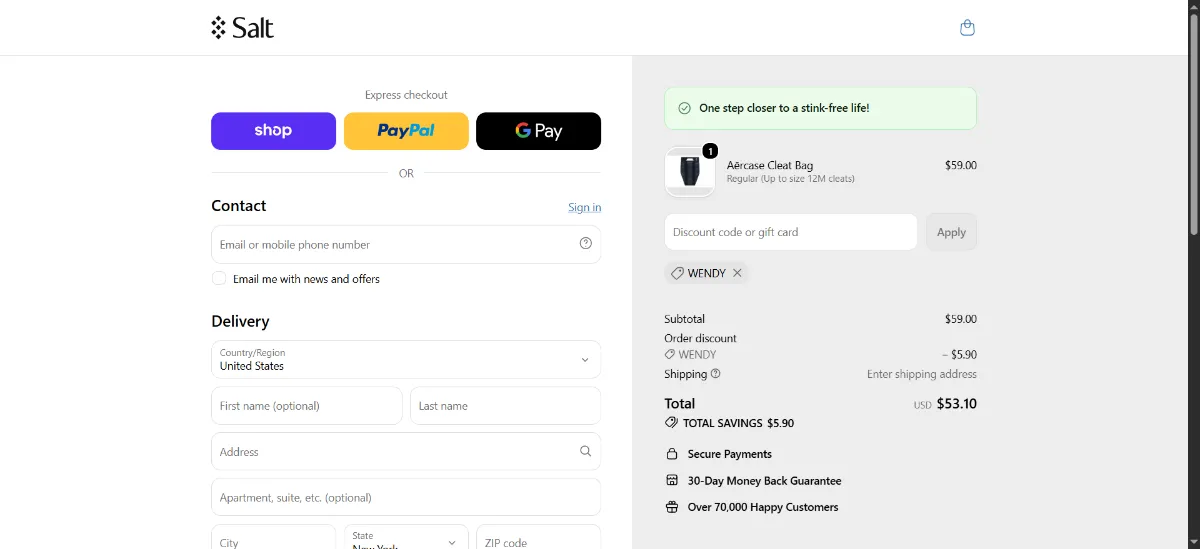Follow the Sign in link
Screen dimensions: 1200x549
pyautogui.click(x=585, y=207)
